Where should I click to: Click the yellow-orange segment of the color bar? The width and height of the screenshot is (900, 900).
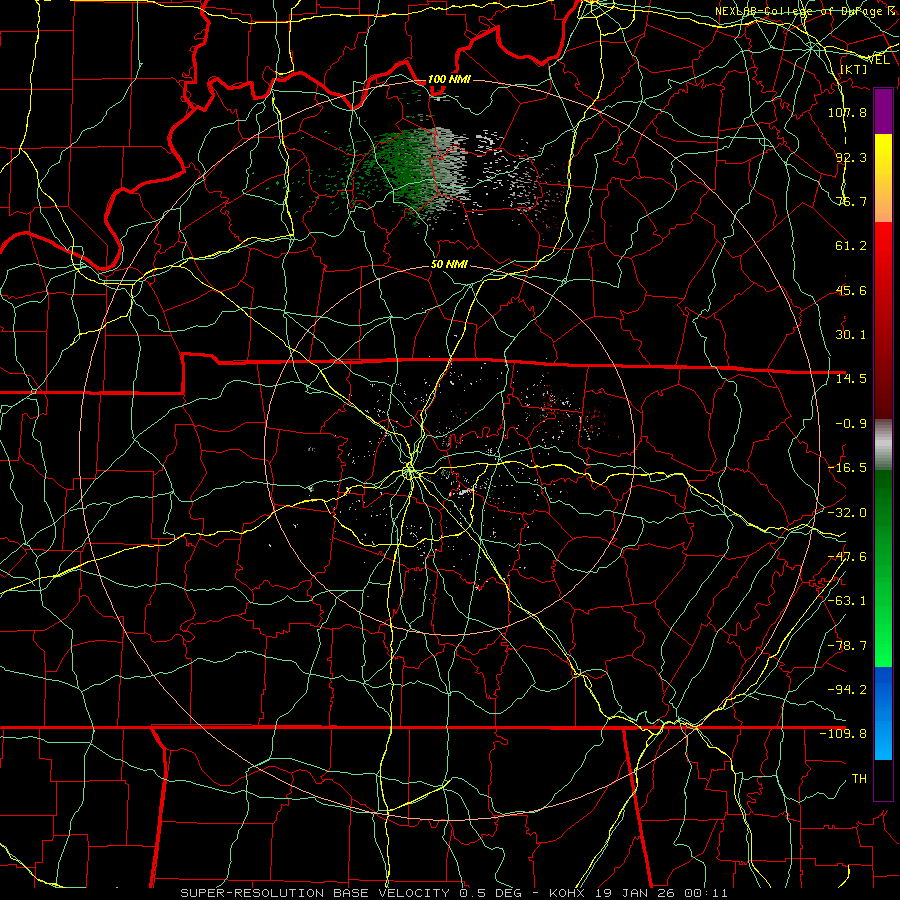tap(883, 178)
